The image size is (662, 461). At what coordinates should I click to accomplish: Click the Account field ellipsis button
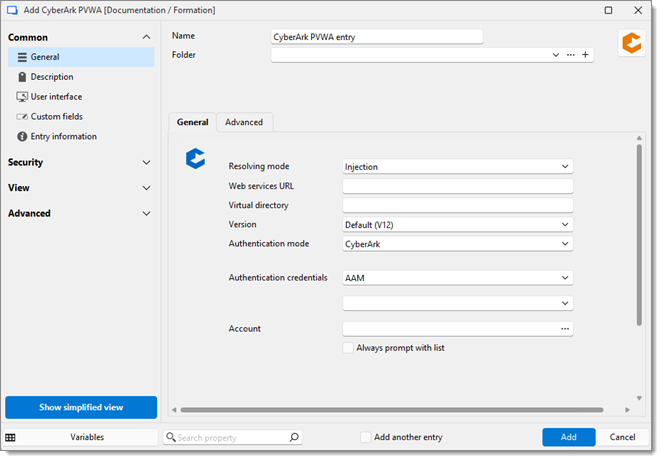(x=565, y=329)
